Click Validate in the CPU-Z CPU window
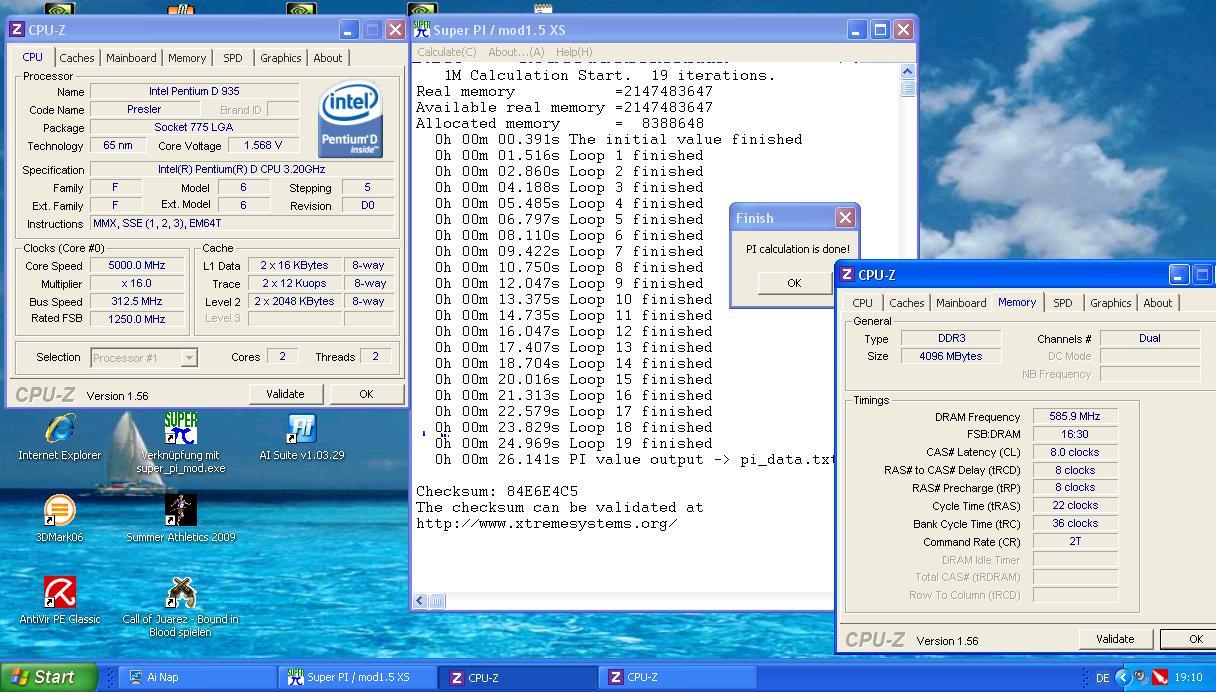The height and width of the screenshot is (692, 1216). (x=285, y=394)
